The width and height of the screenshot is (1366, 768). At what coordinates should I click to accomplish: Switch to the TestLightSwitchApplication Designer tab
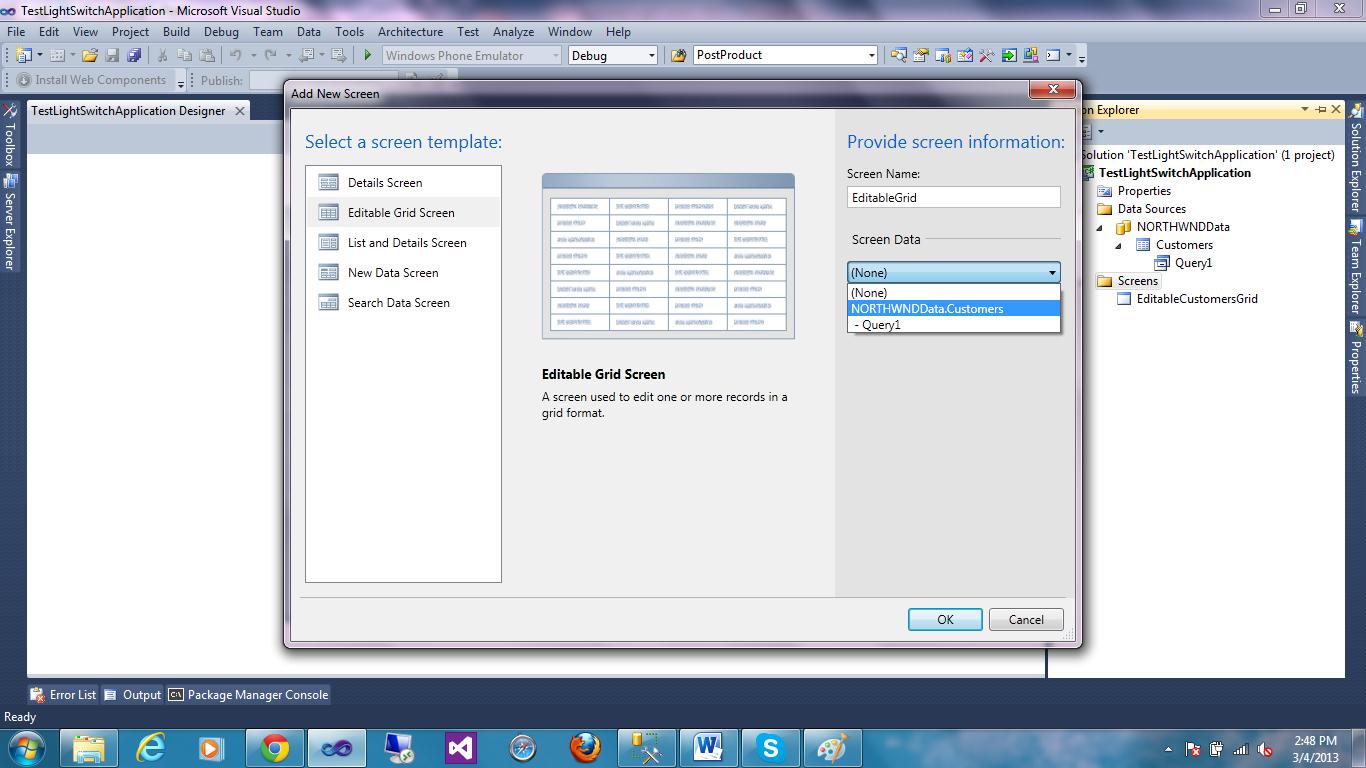tap(128, 111)
